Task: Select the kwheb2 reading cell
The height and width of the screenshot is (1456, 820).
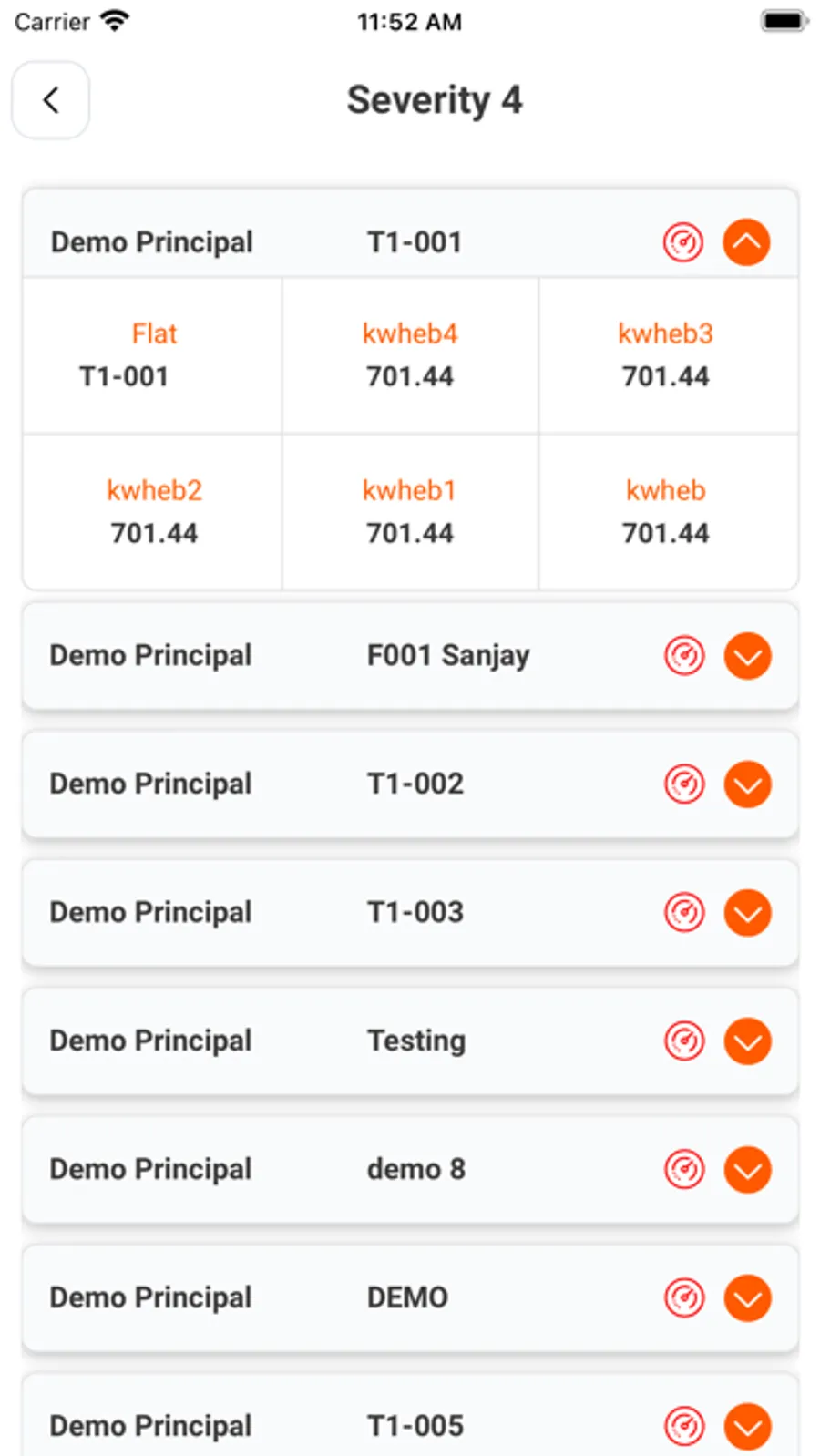Action: (x=153, y=512)
